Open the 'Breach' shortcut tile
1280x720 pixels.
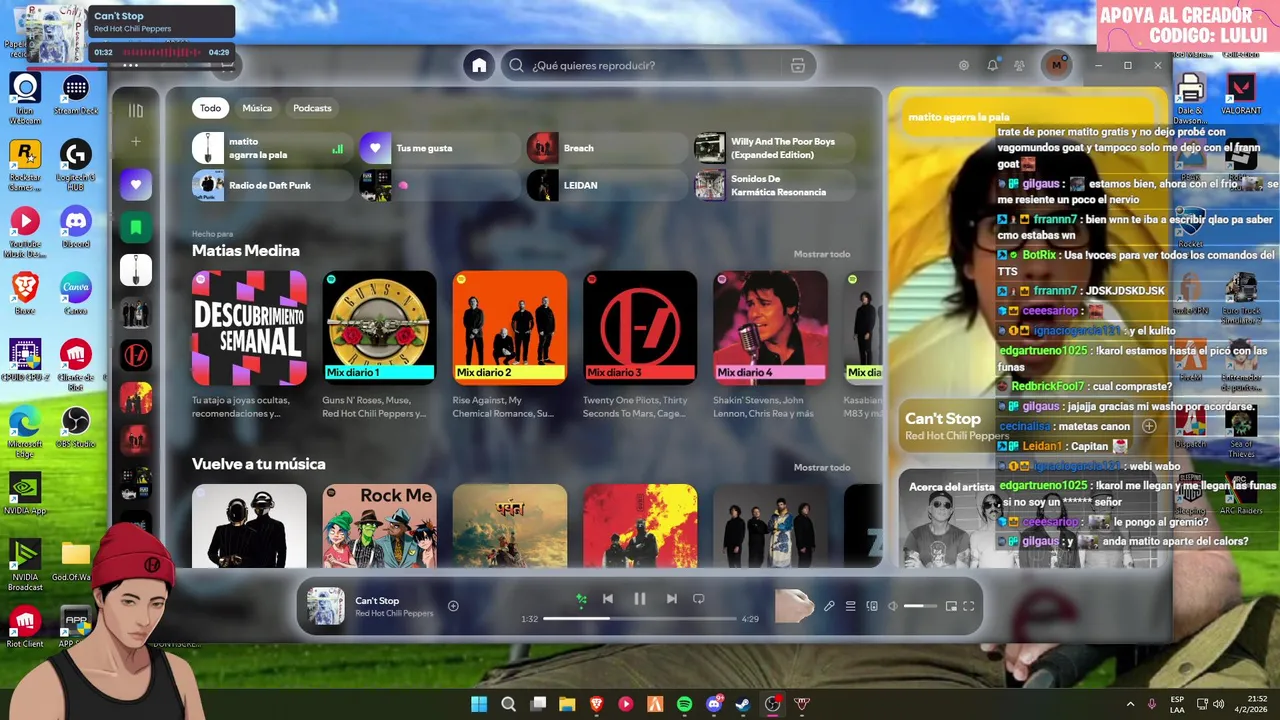607,148
